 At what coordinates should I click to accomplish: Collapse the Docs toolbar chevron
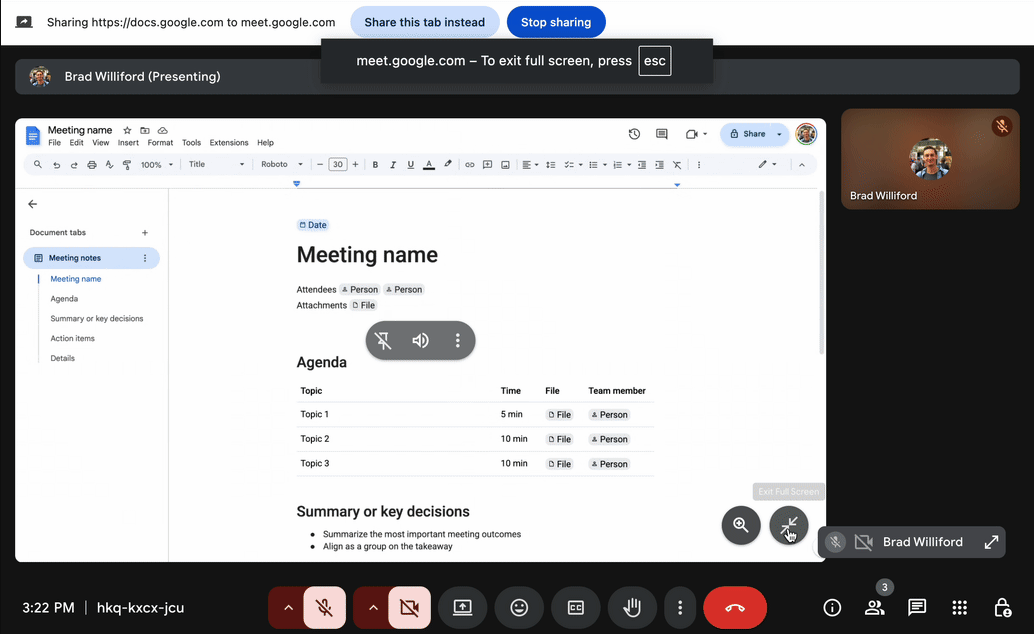[802, 165]
